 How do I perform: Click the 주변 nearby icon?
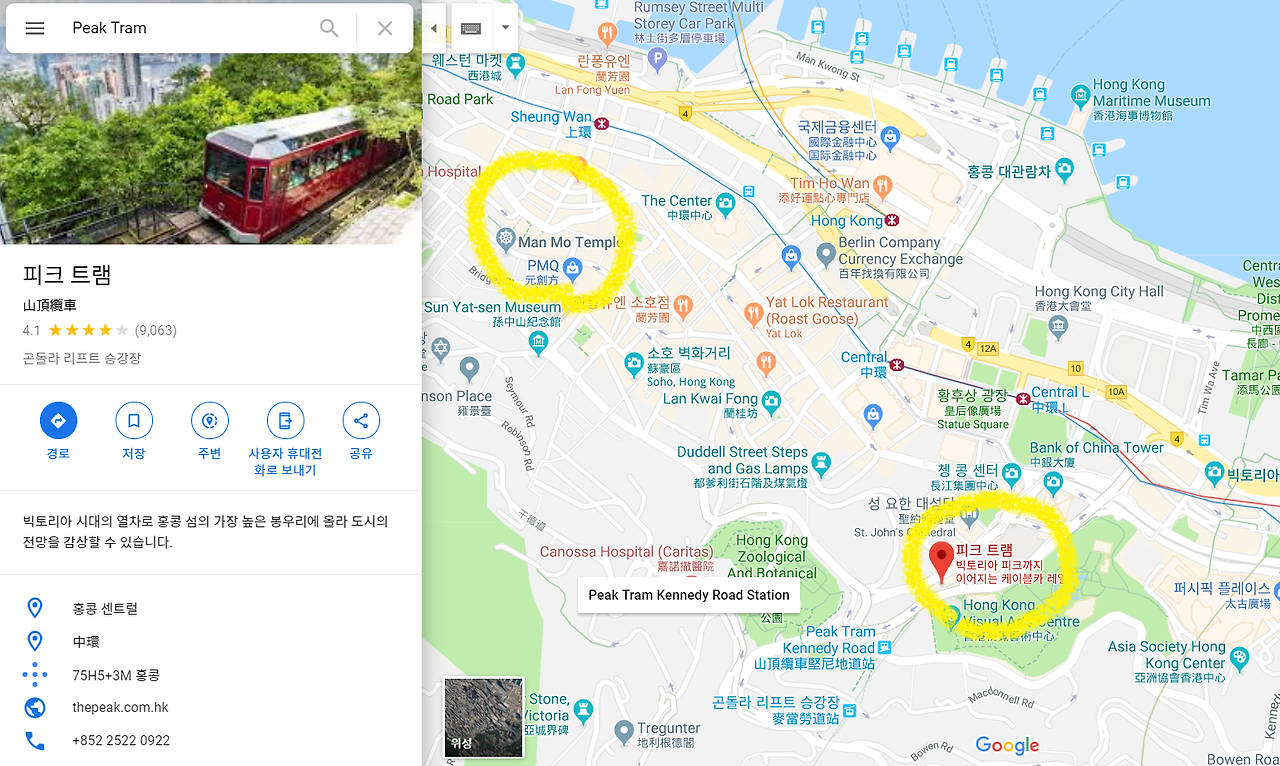pos(209,421)
